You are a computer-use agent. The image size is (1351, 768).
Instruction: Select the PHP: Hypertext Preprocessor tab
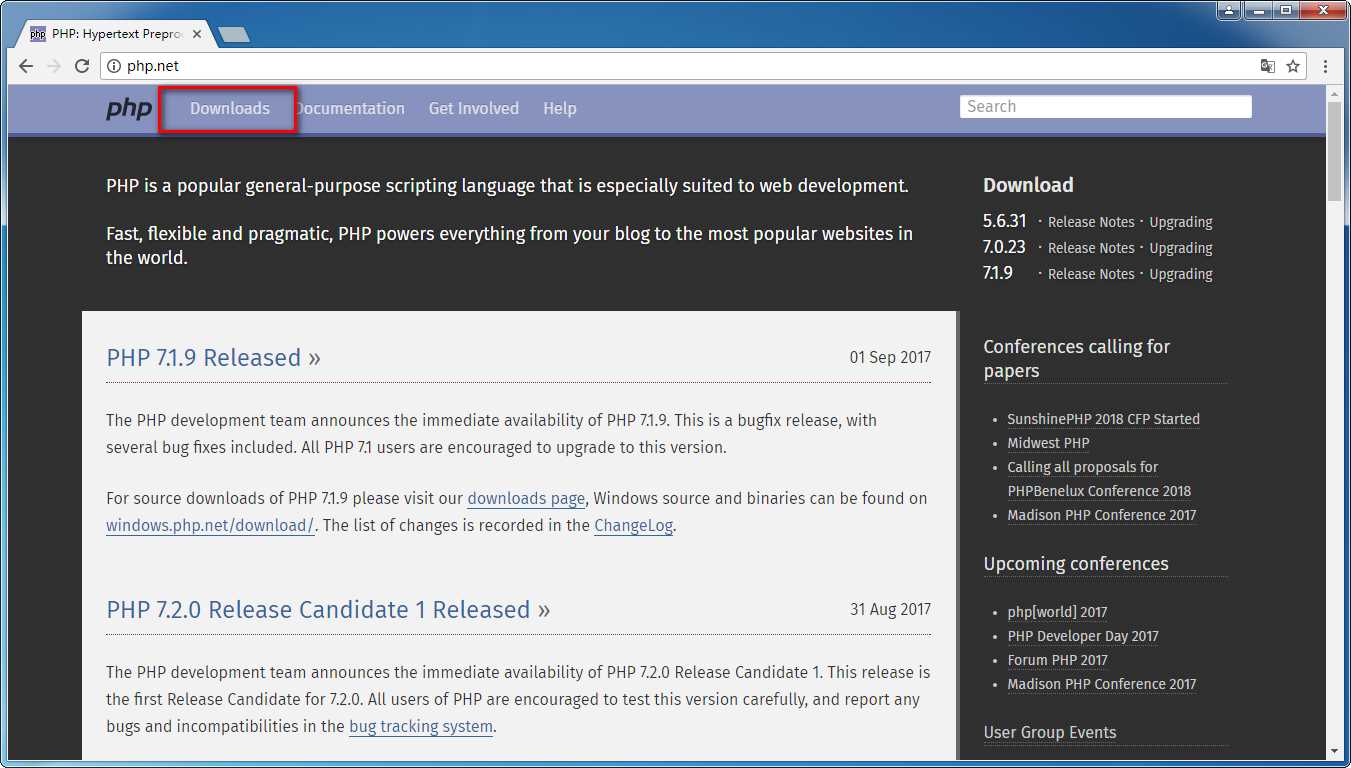point(115,34)
